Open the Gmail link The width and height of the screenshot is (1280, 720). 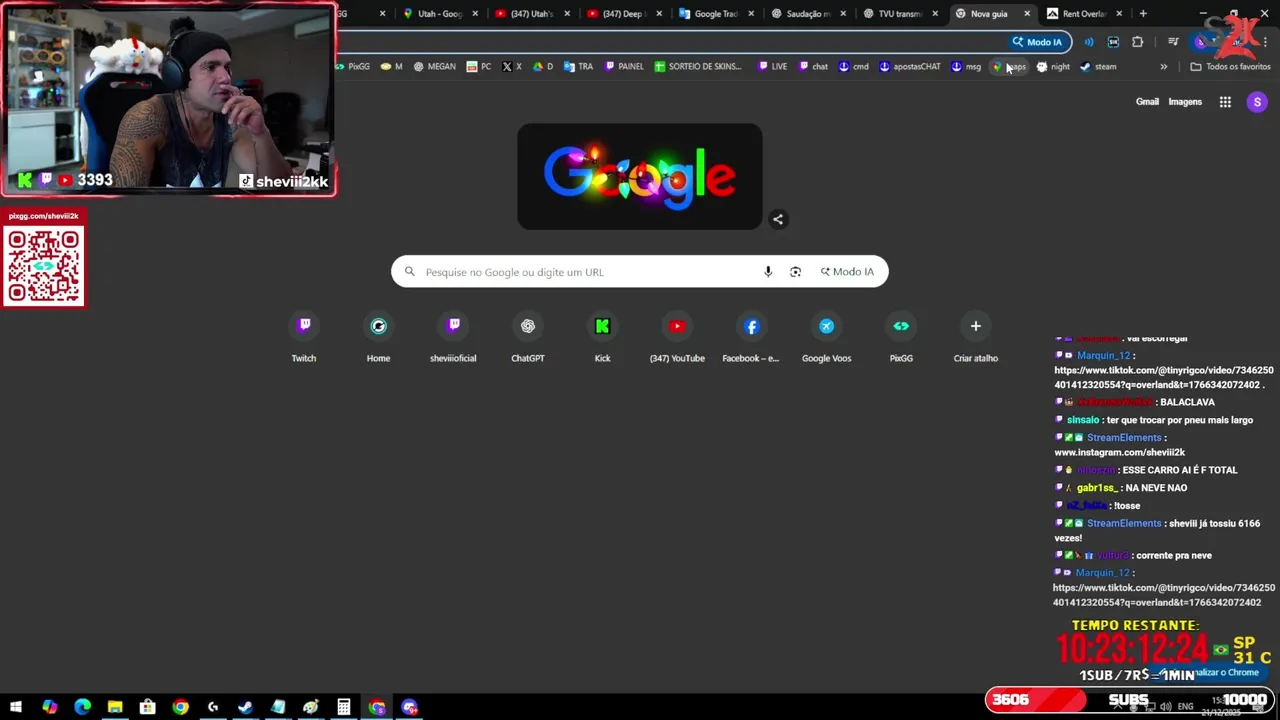(x=1147, y=102)
